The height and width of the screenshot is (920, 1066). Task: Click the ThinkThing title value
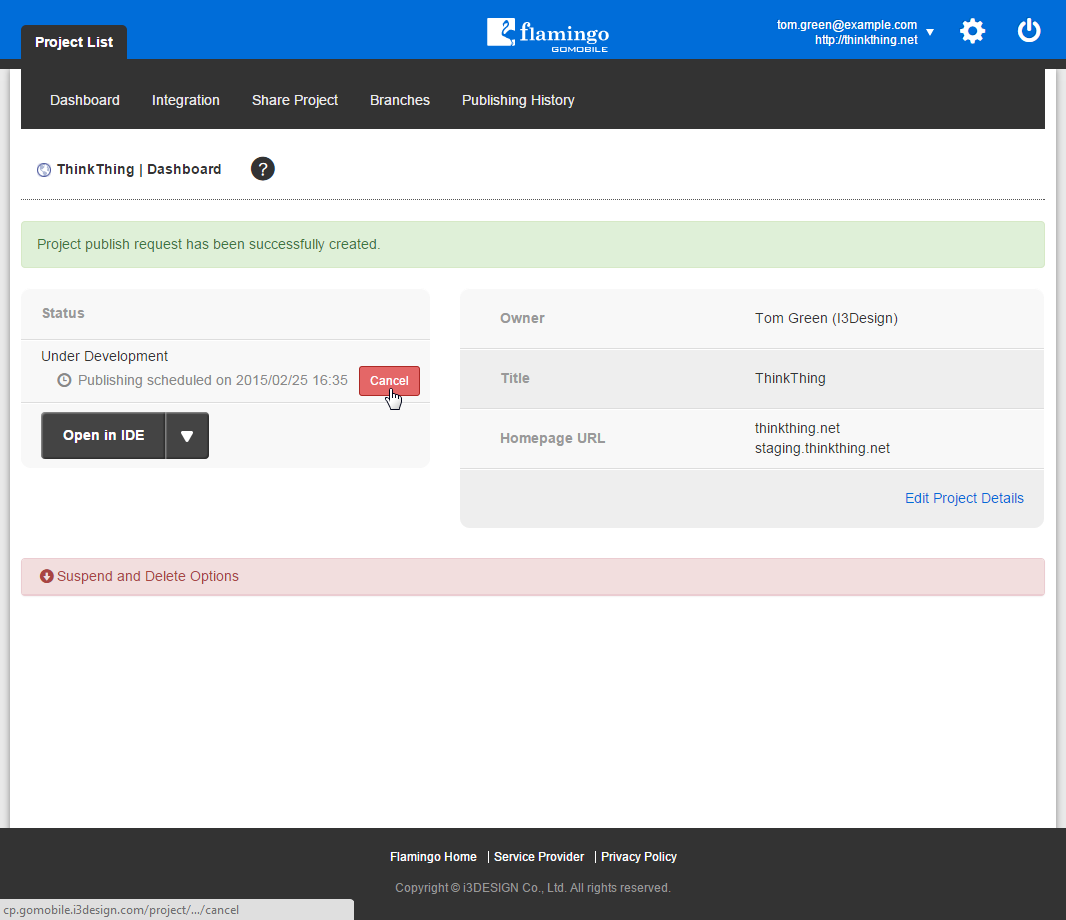click(x=790, y=378)
